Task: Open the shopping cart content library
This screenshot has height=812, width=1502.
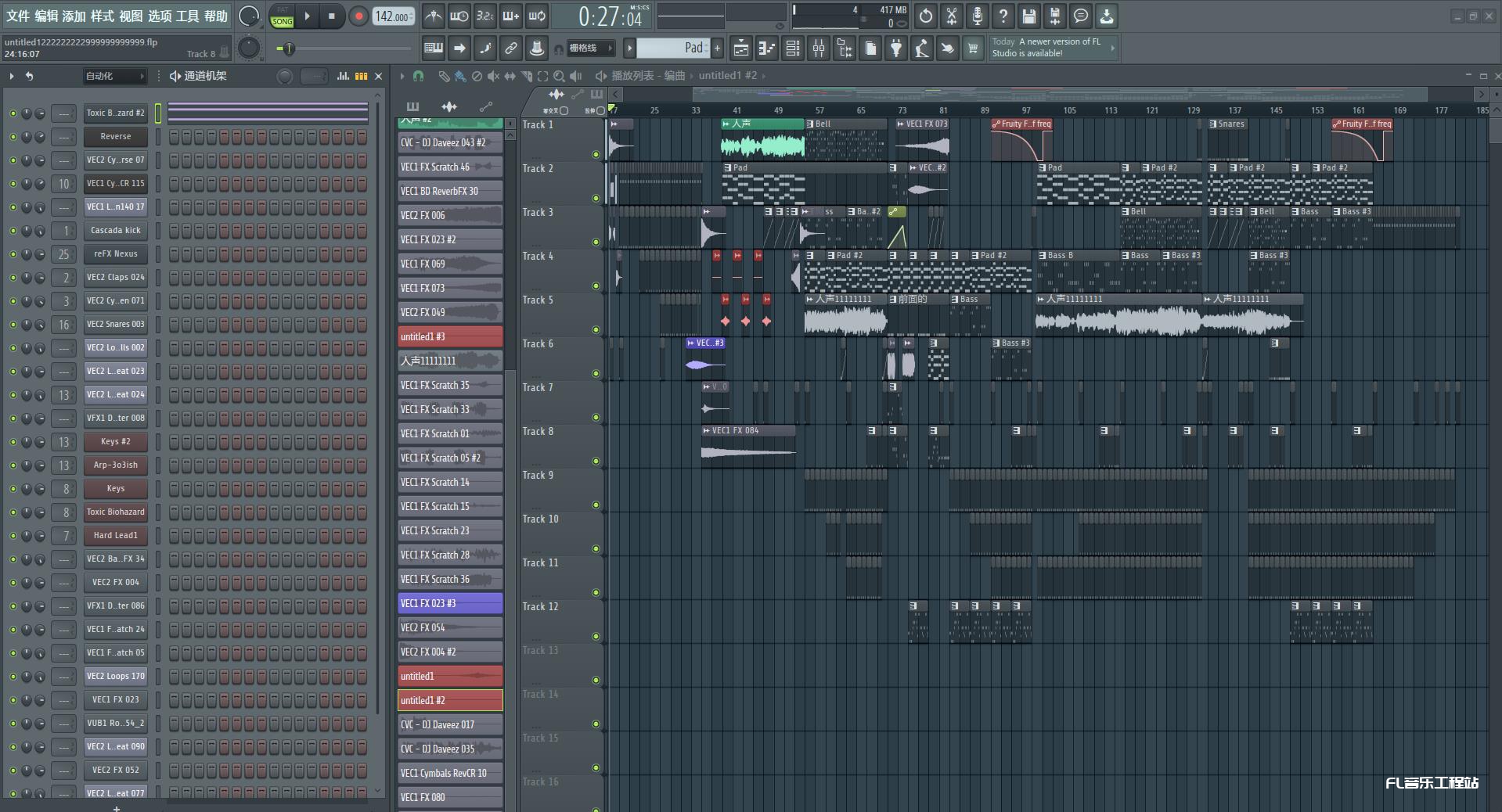Action: coord(973,49)
